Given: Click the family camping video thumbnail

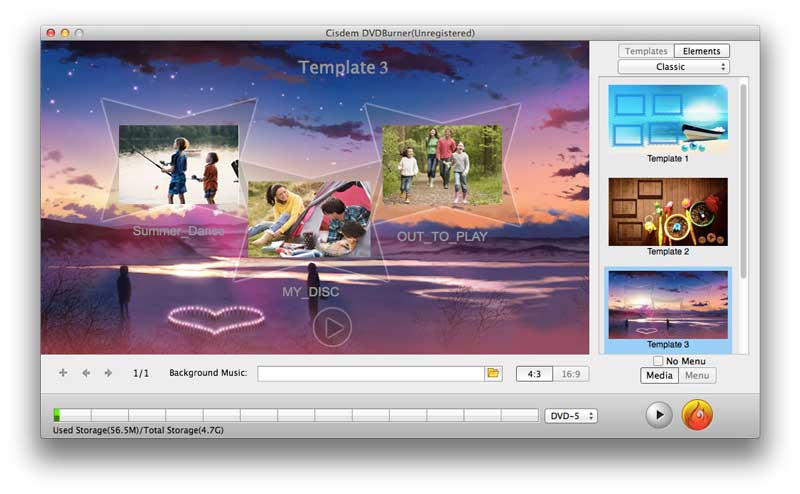Looking at the screenshot, I should point(309,218).
